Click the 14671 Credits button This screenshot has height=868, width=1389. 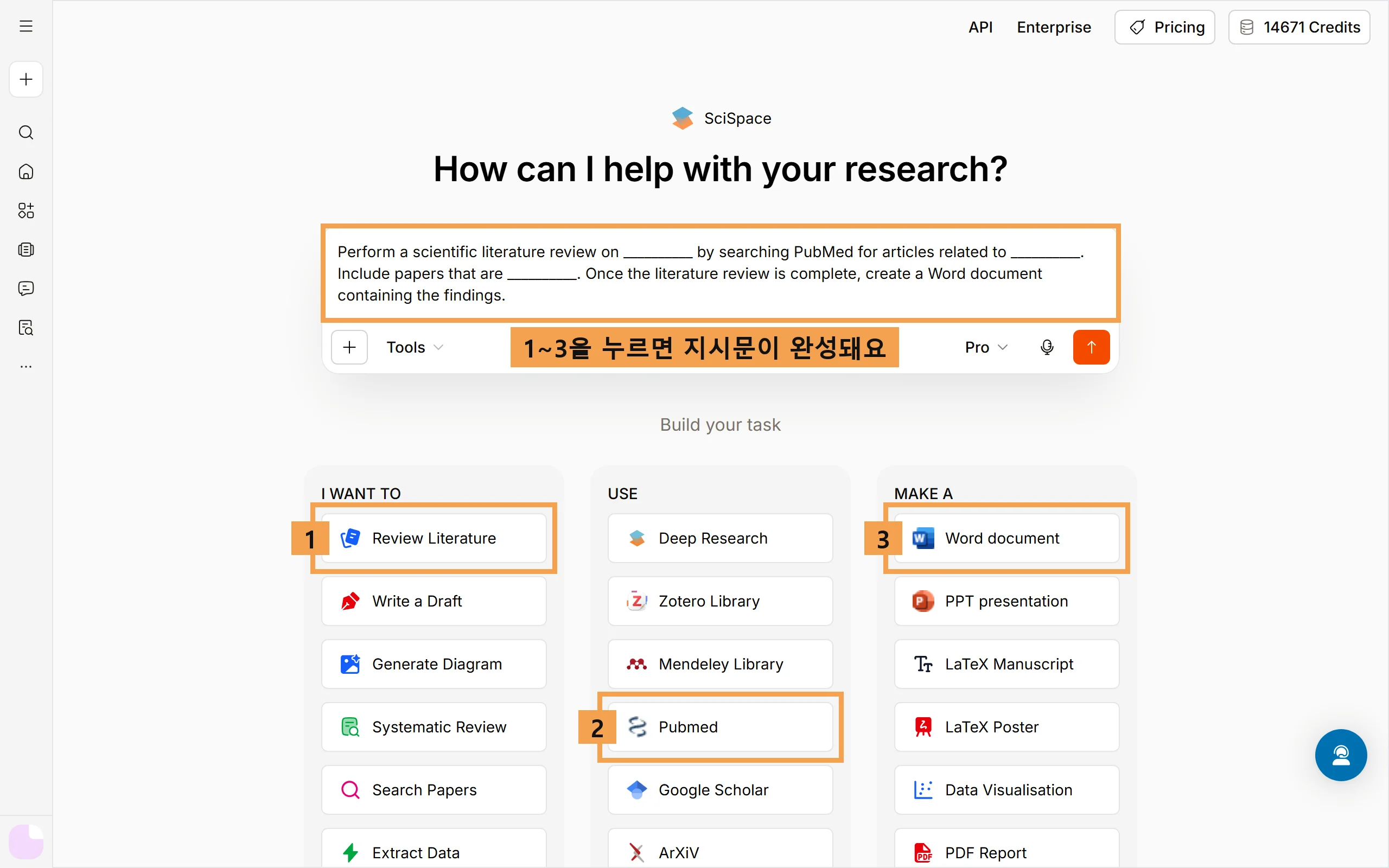click(1299, 27)
